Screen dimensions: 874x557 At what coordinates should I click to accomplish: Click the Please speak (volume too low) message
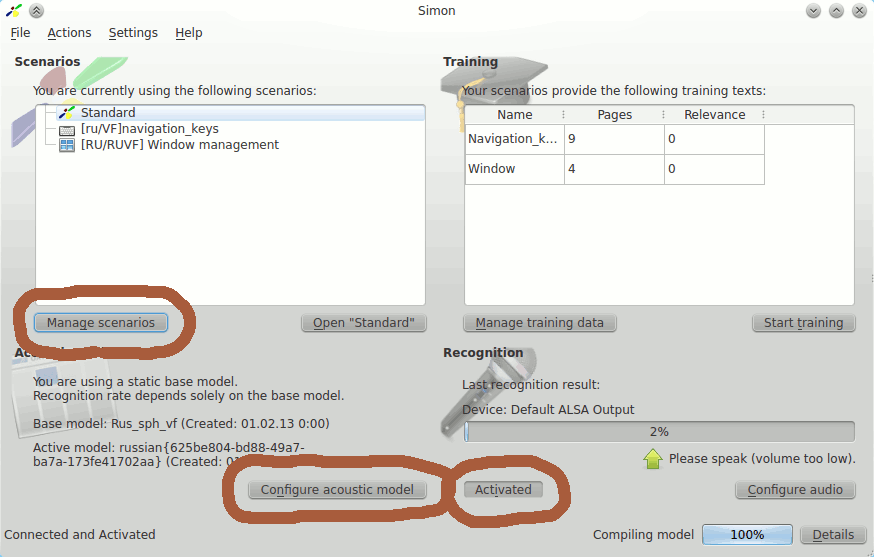click(762, 459)
